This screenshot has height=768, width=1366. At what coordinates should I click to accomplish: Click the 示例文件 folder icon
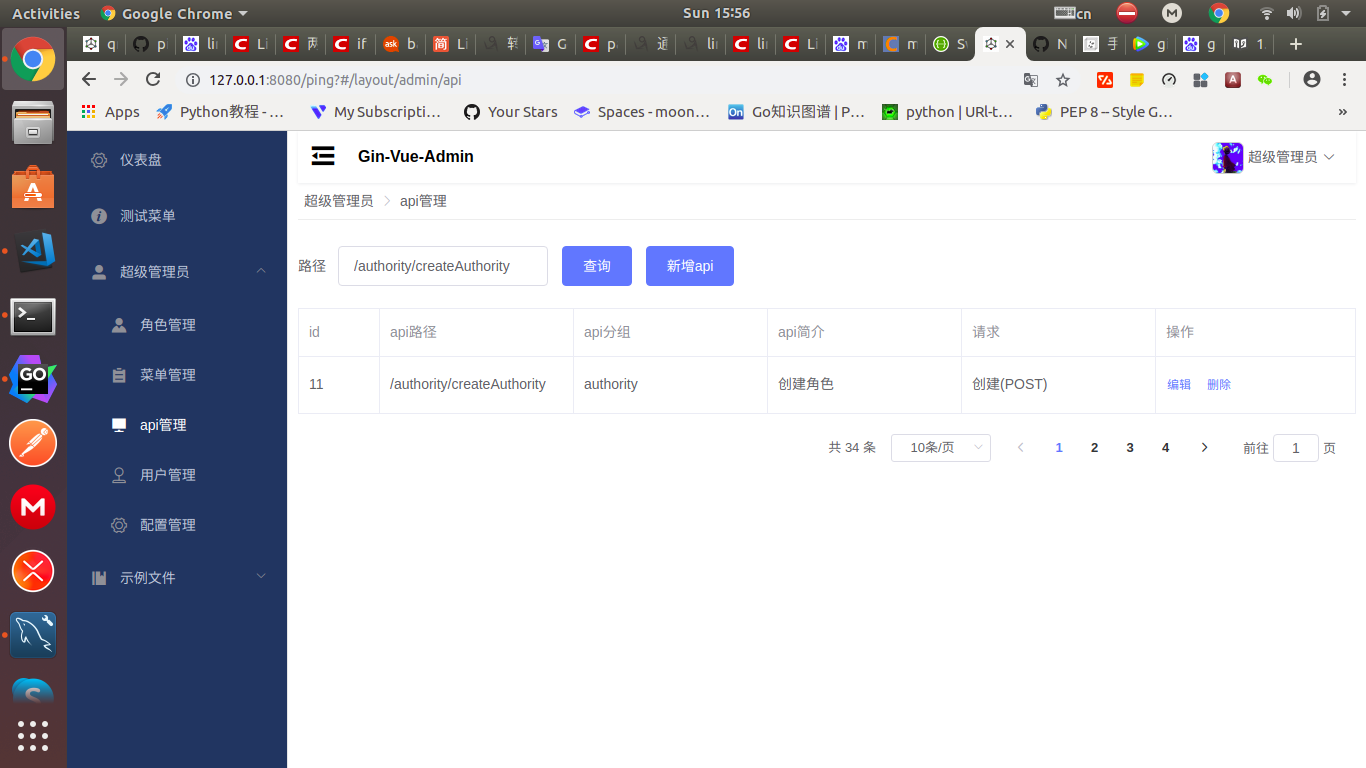[x=101, y=577]
